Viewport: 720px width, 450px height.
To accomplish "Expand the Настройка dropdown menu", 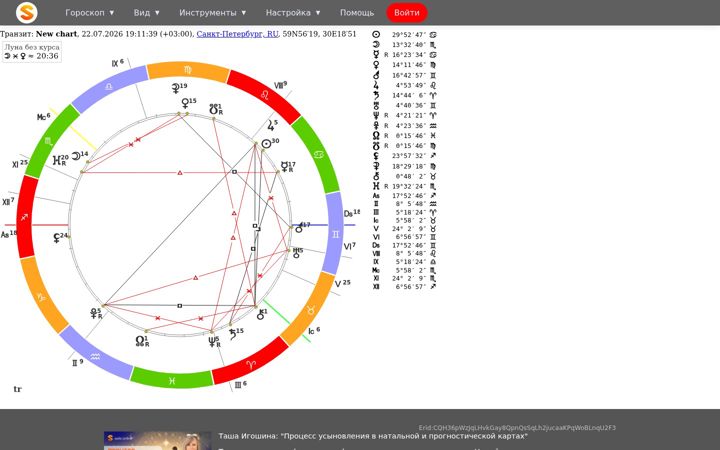I will click(x=293, y=12).
